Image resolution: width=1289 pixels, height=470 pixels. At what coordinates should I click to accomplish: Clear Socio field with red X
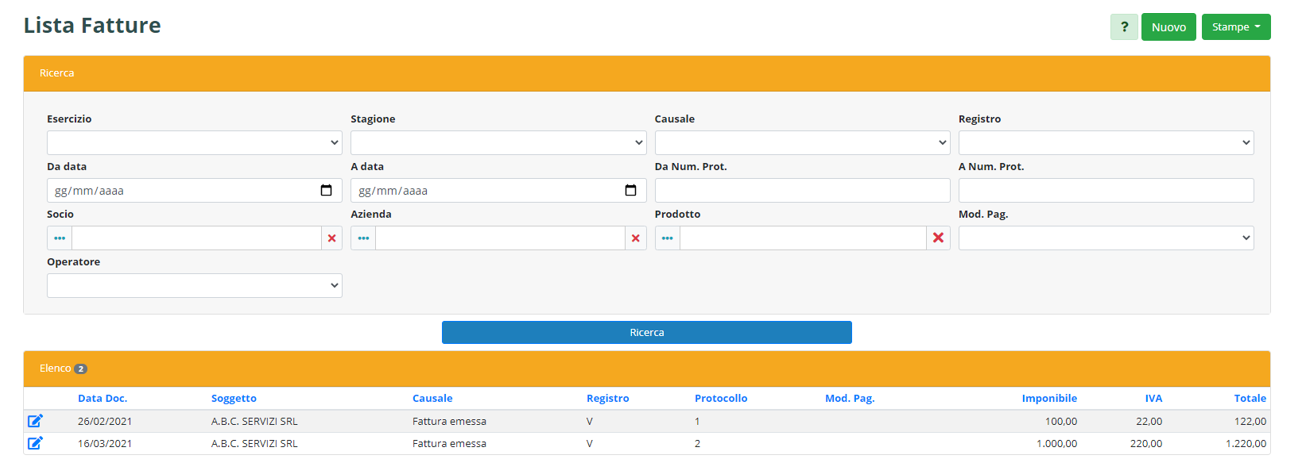(331, 238)
